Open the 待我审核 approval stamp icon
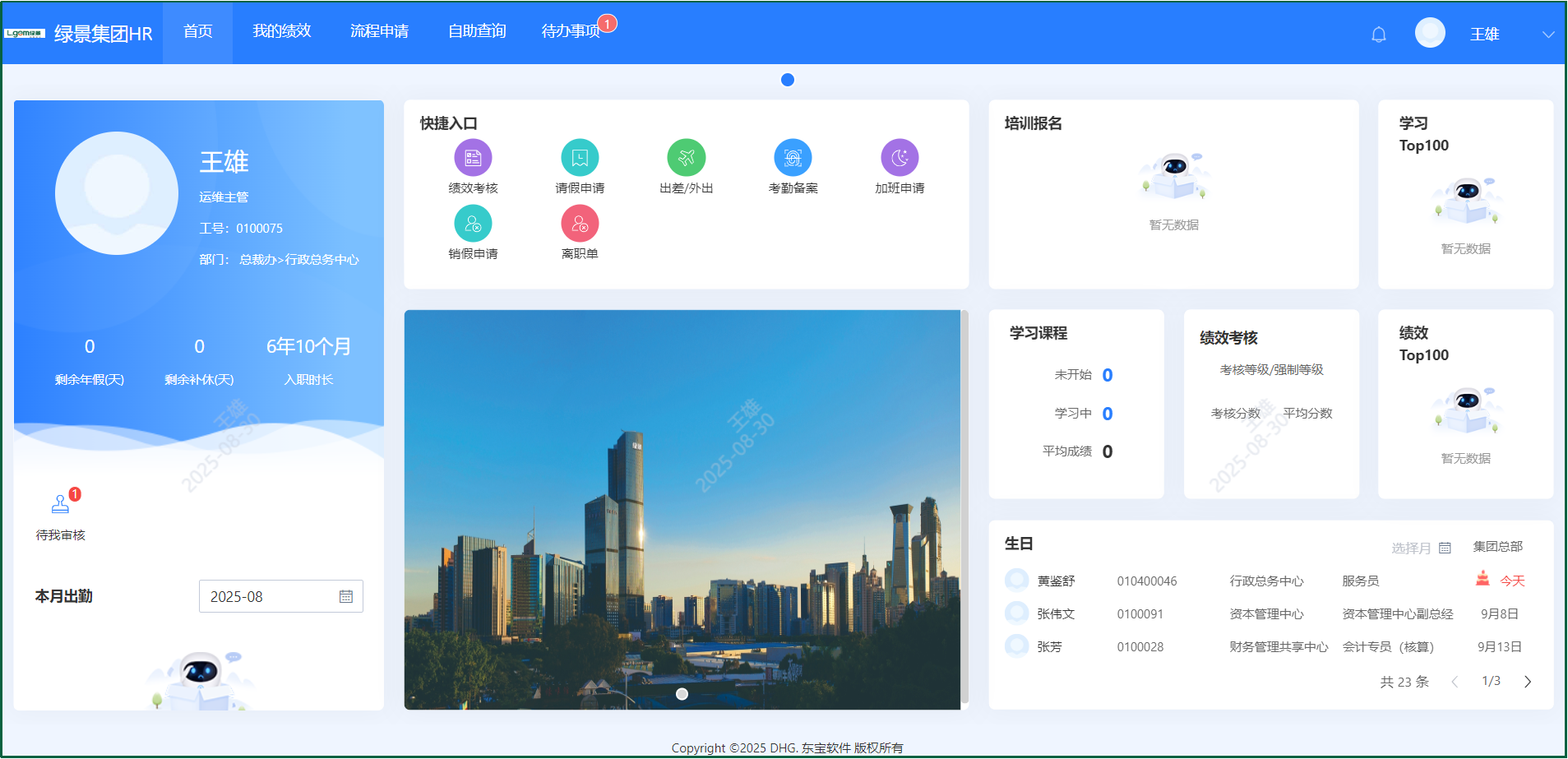Image resolution: width=1568 pixels, height=759 pixels. point(61,504)
